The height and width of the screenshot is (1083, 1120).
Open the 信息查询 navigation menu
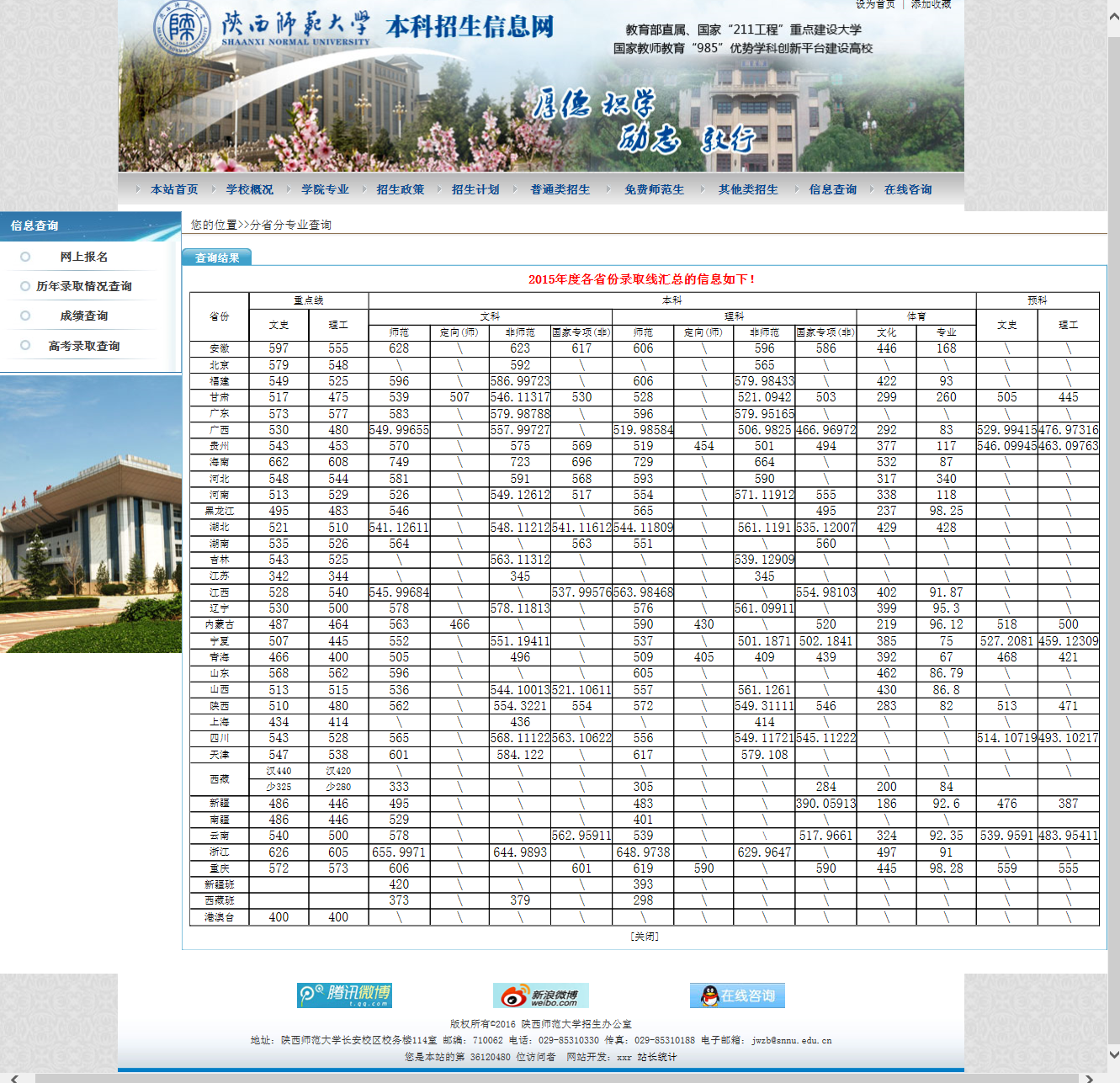(x=832, y=189)
